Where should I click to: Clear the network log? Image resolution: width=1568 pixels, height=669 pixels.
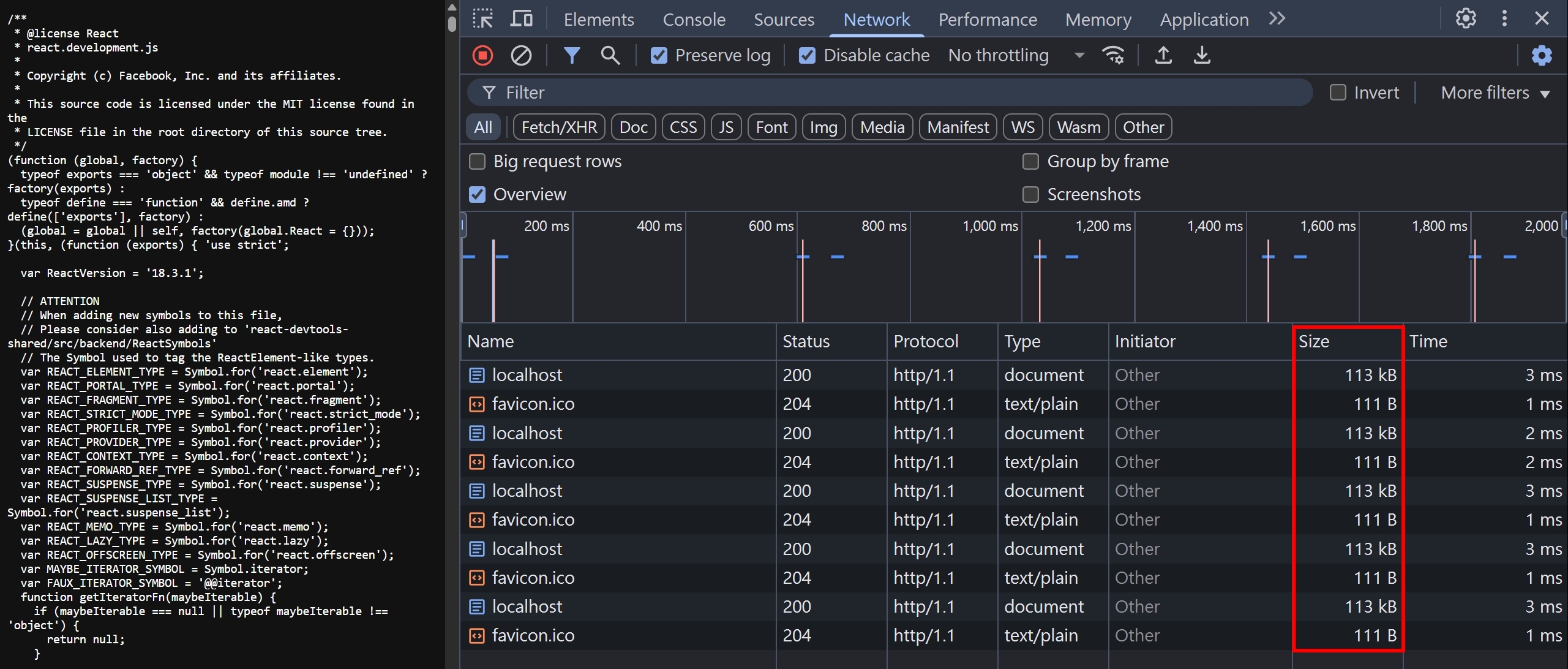tap(521, 56)
